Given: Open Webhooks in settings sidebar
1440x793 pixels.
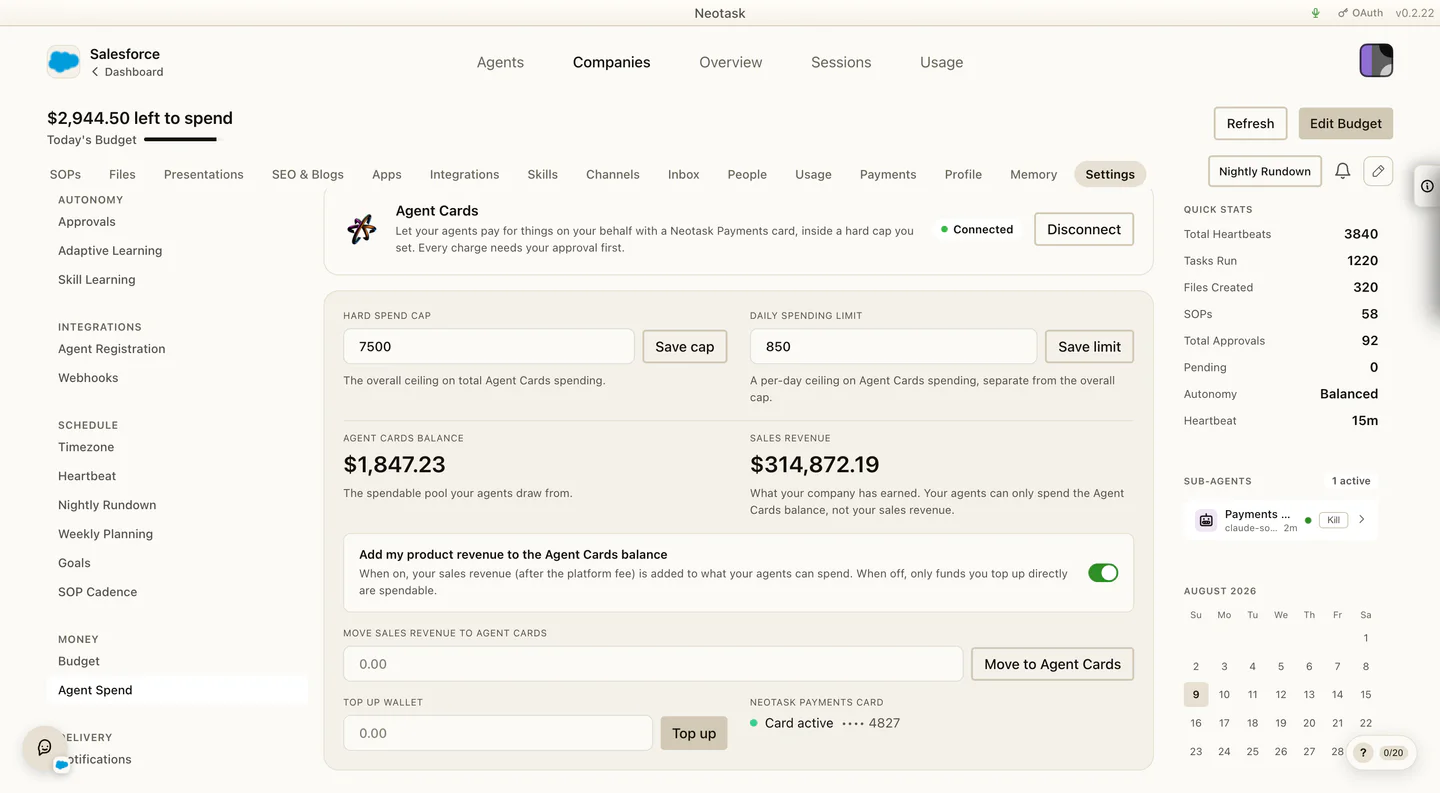Looking at the screenshot, I should [x=88, y=378].
